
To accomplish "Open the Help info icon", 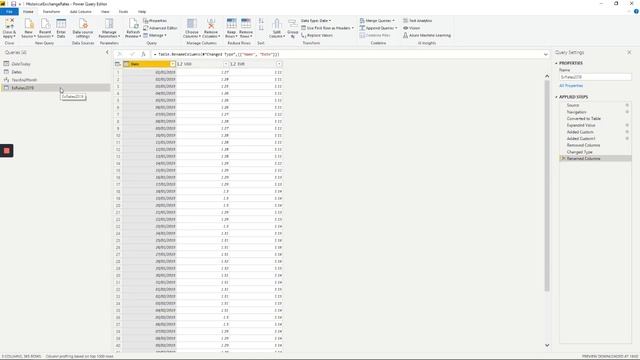I will click(x=636, y=11).
